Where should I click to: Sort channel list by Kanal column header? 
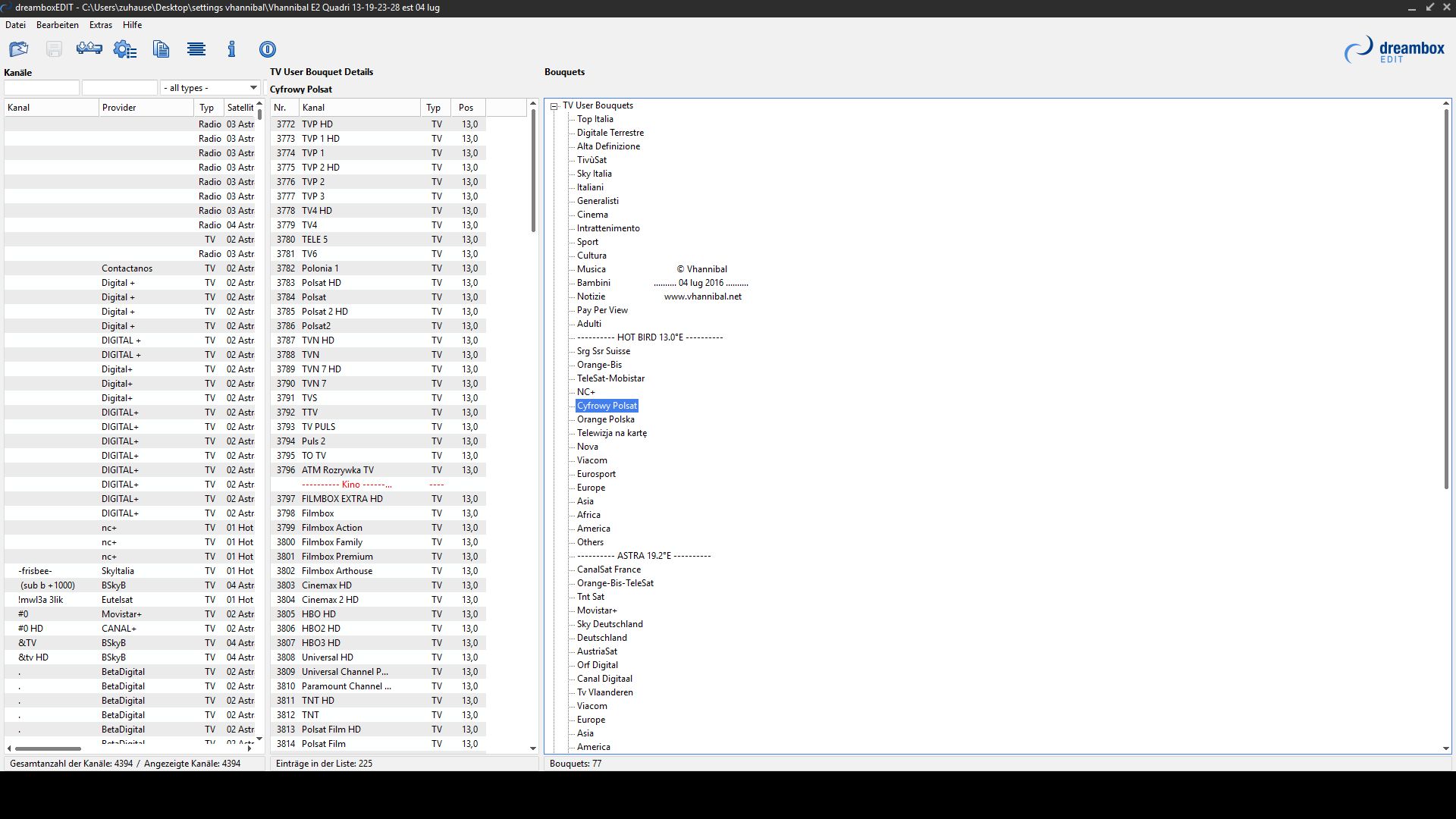coord(51,108)
